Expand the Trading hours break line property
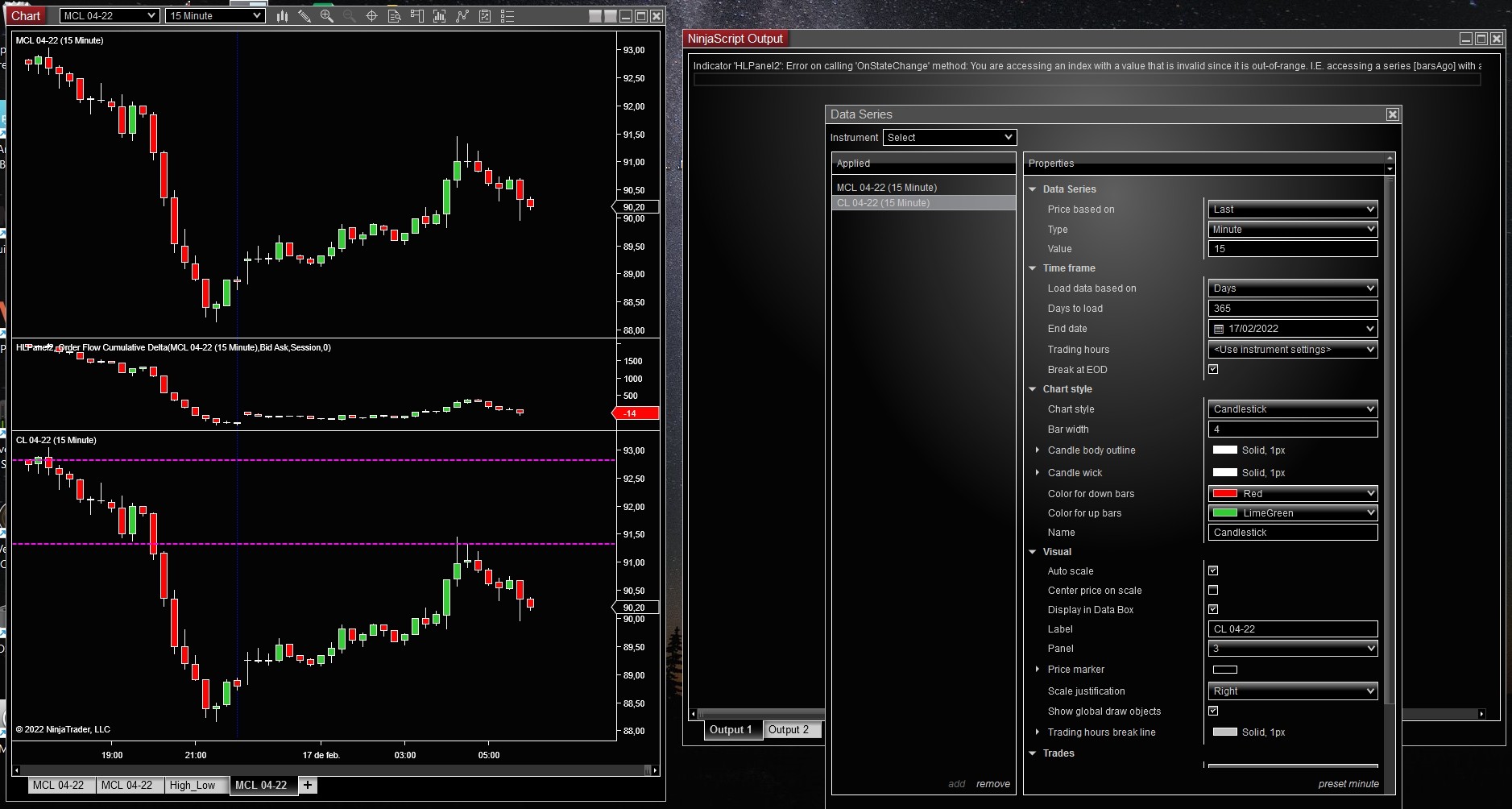The height and width of the screenshot is (809, 1512). pos(1038,732)
